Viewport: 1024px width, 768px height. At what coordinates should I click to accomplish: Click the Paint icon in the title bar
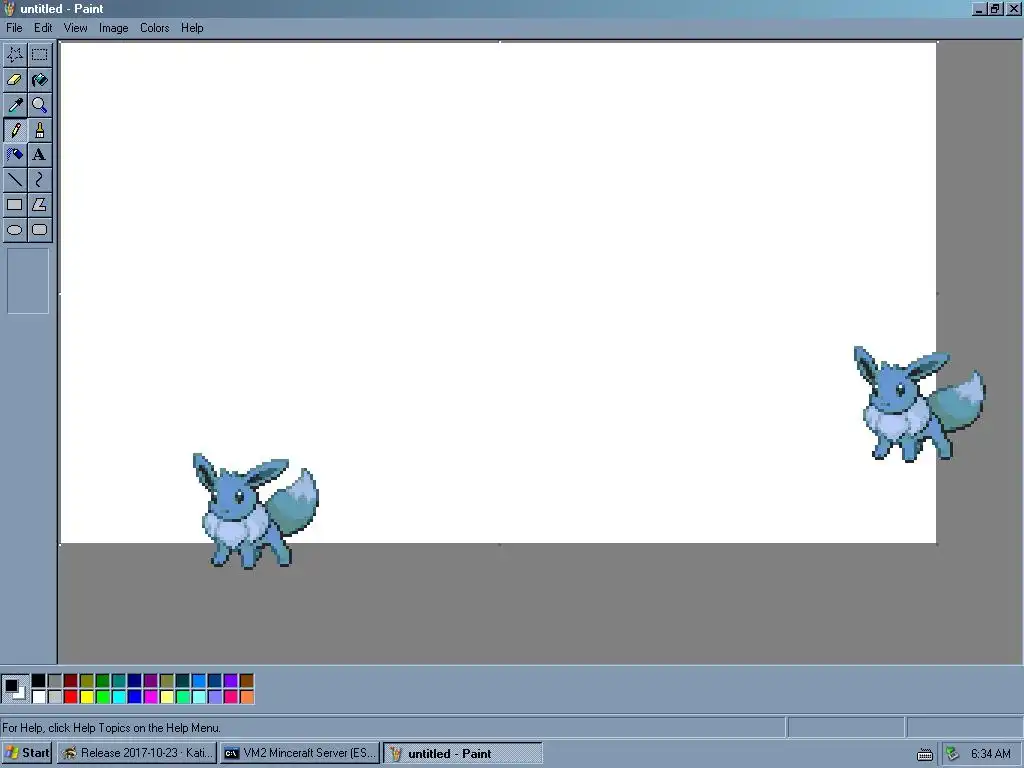9,8
